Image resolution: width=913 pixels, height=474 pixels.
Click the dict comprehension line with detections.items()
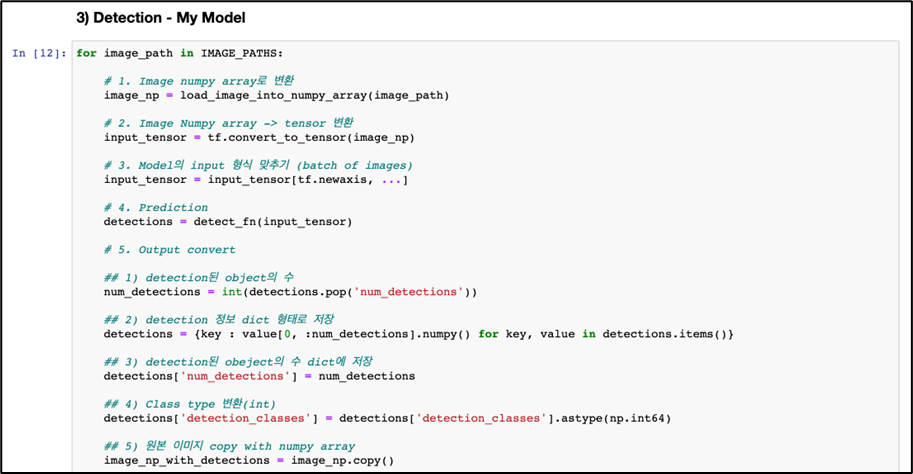(419, 334)
